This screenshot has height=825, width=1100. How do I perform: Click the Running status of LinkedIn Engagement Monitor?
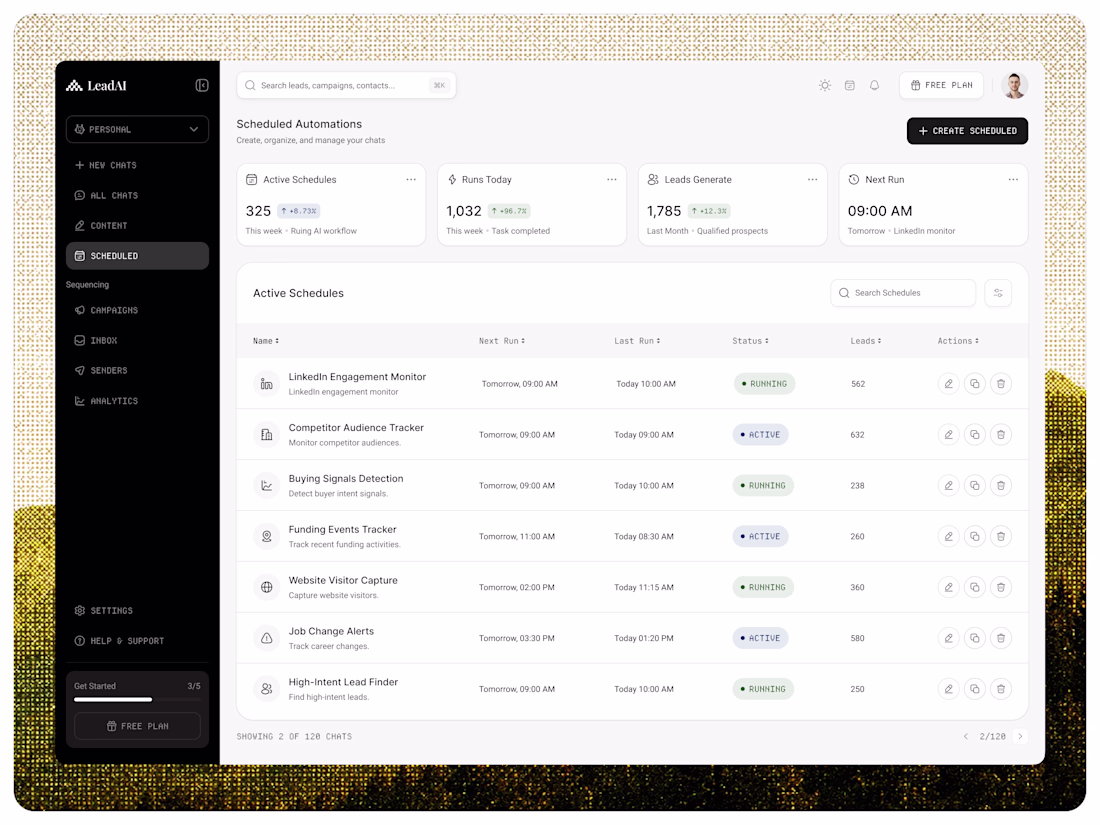click(764, 384)
